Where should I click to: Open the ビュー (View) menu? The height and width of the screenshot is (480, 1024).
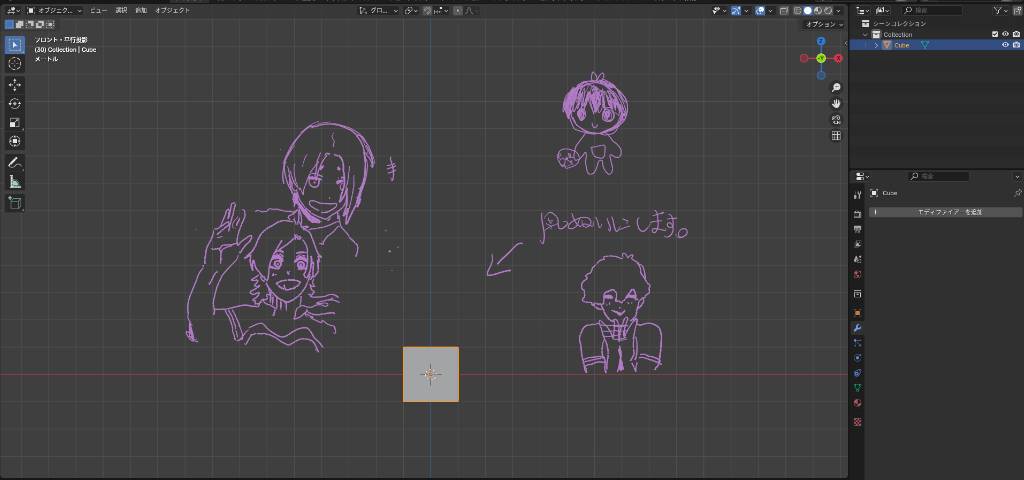(x=98, y=10)
